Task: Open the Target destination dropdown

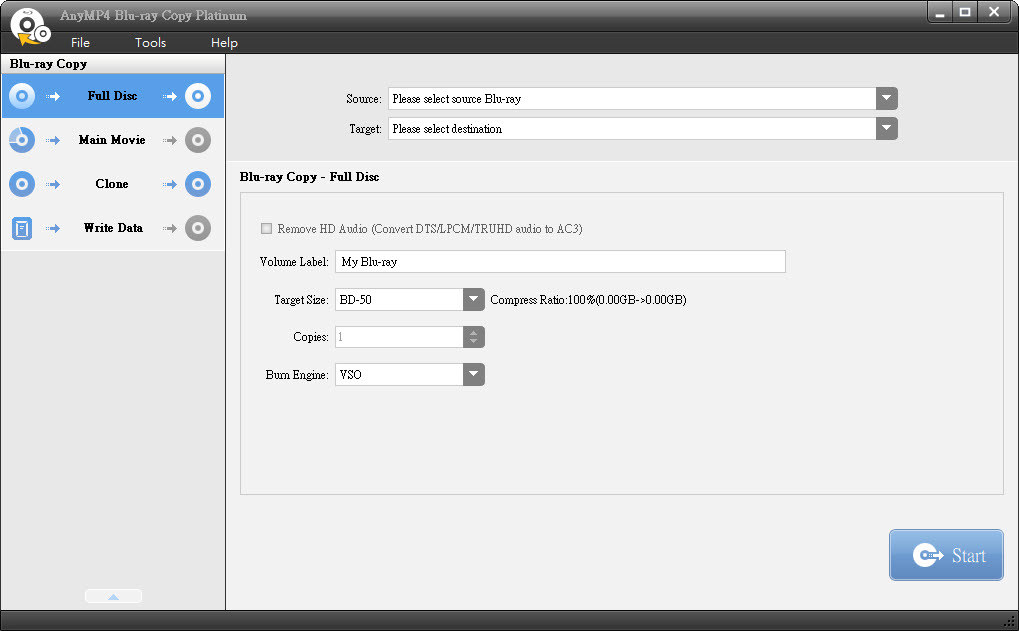Action: click(x=886, y=129)
